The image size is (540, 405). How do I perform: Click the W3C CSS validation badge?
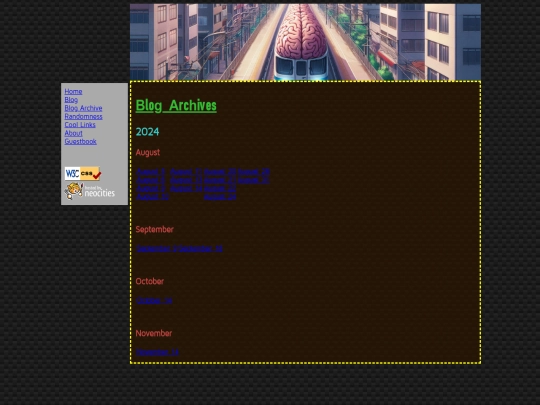point(83,174)
